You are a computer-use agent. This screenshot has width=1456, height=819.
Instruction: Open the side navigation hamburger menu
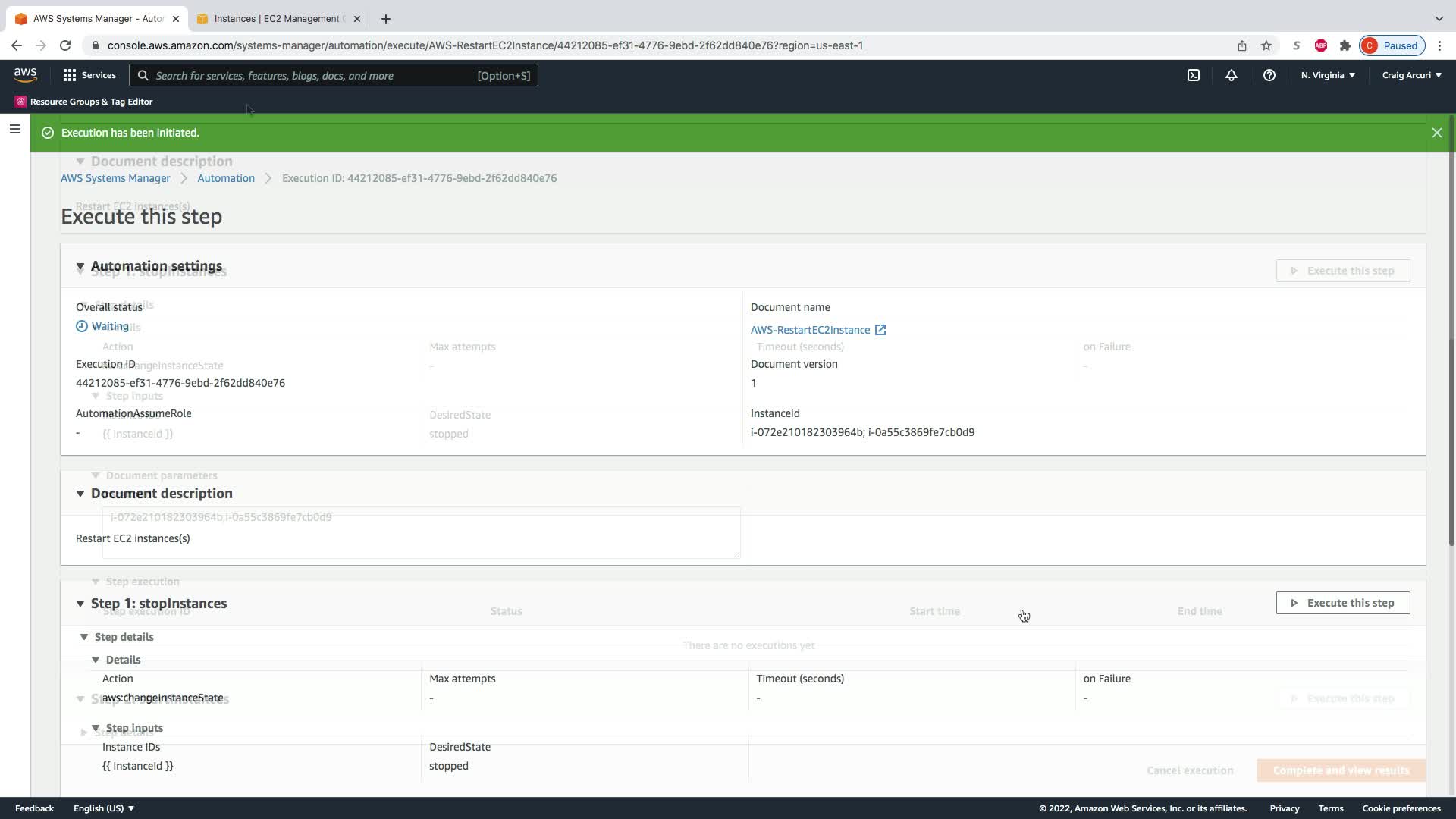(x=14, y=129)
